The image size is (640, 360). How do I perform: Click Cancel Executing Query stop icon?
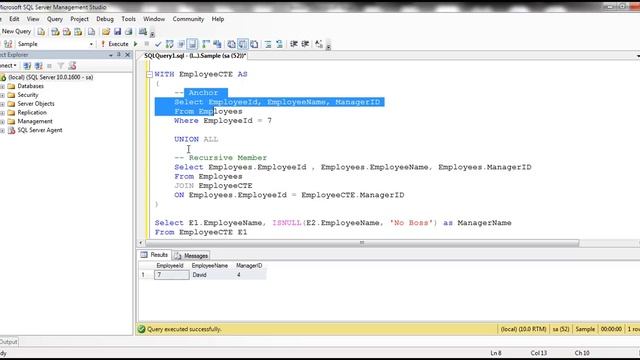point(147,44)
